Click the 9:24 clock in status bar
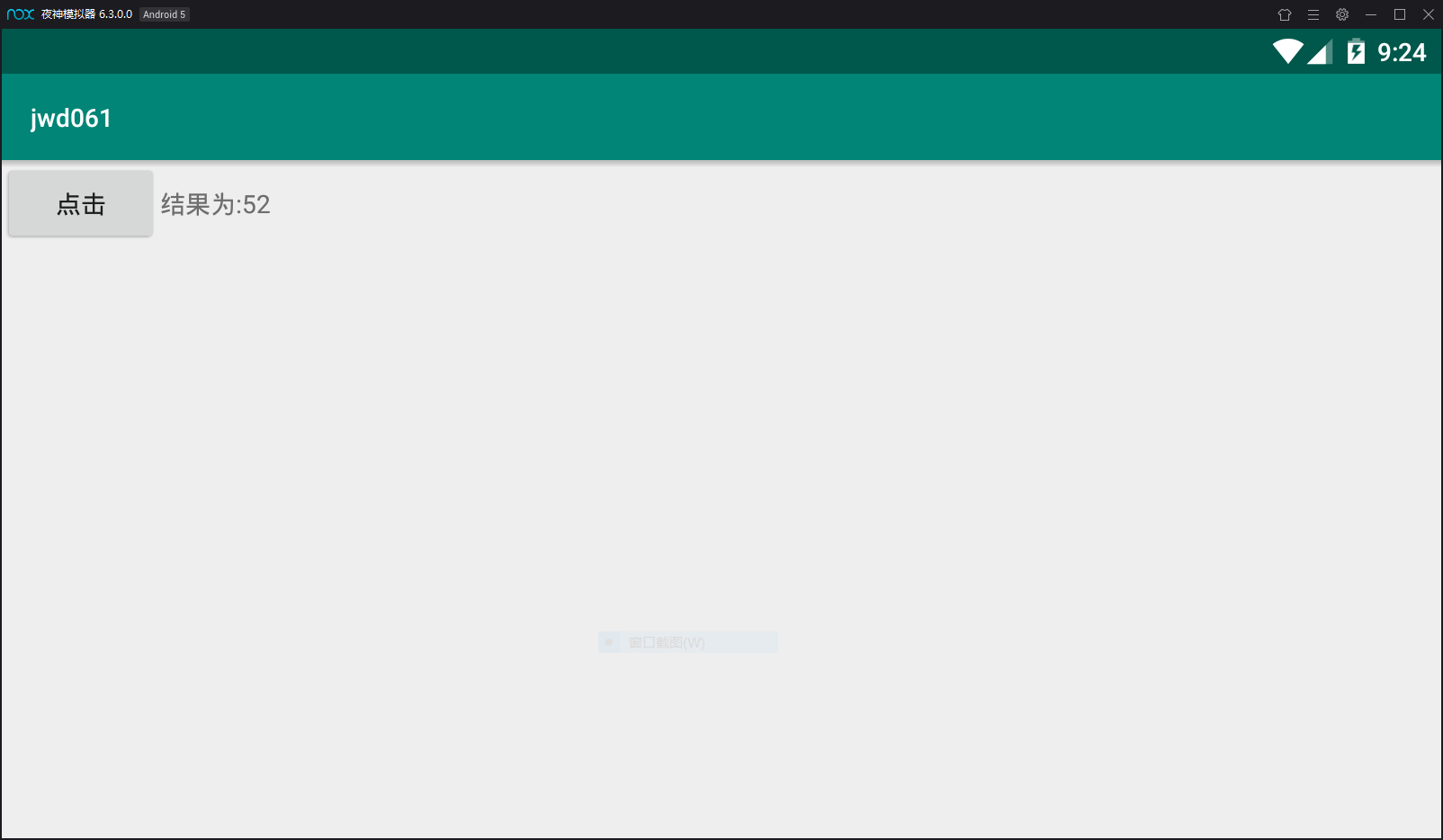 (1402, 53)
